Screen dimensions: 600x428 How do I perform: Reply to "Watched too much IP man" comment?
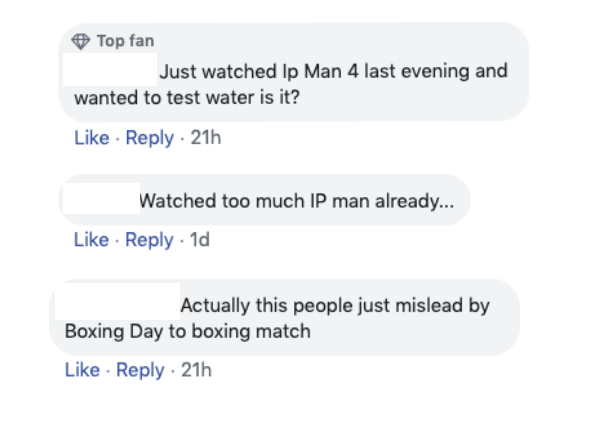pyautogui.click(x=149, y=239)
